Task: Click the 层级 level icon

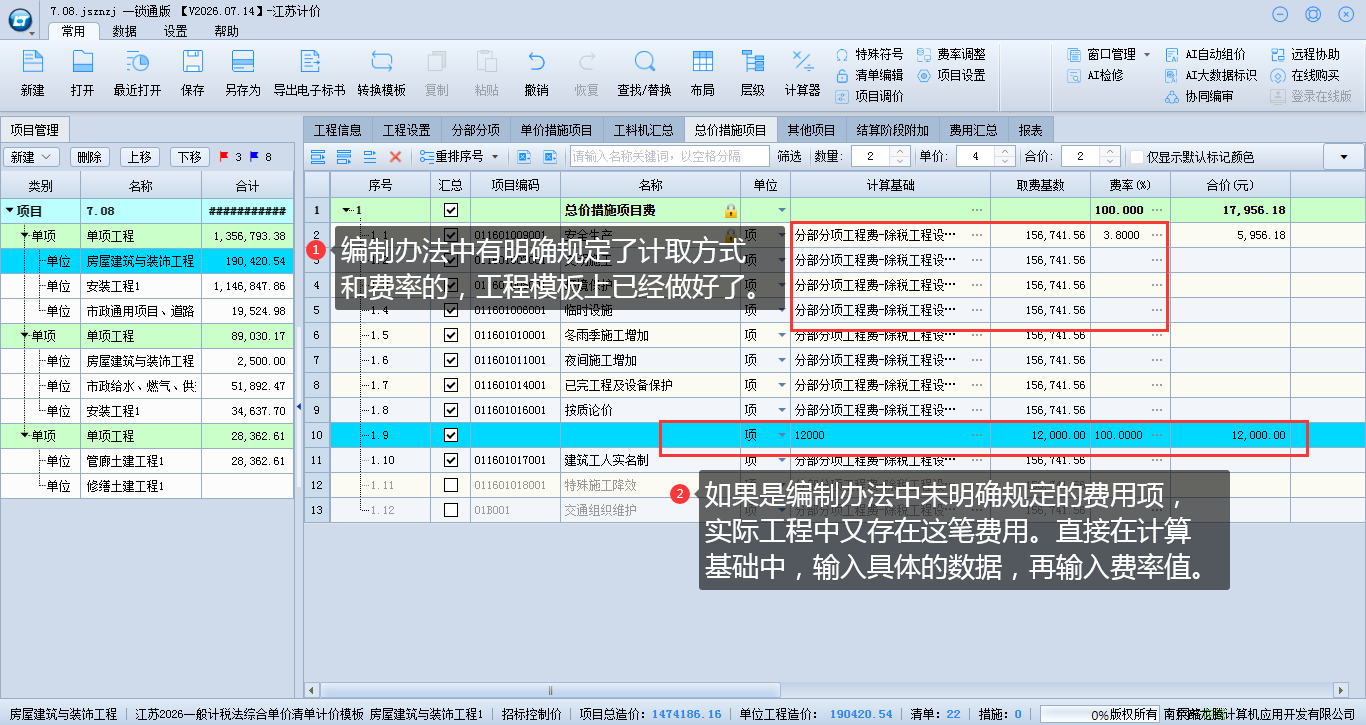Action: point(753,61)
